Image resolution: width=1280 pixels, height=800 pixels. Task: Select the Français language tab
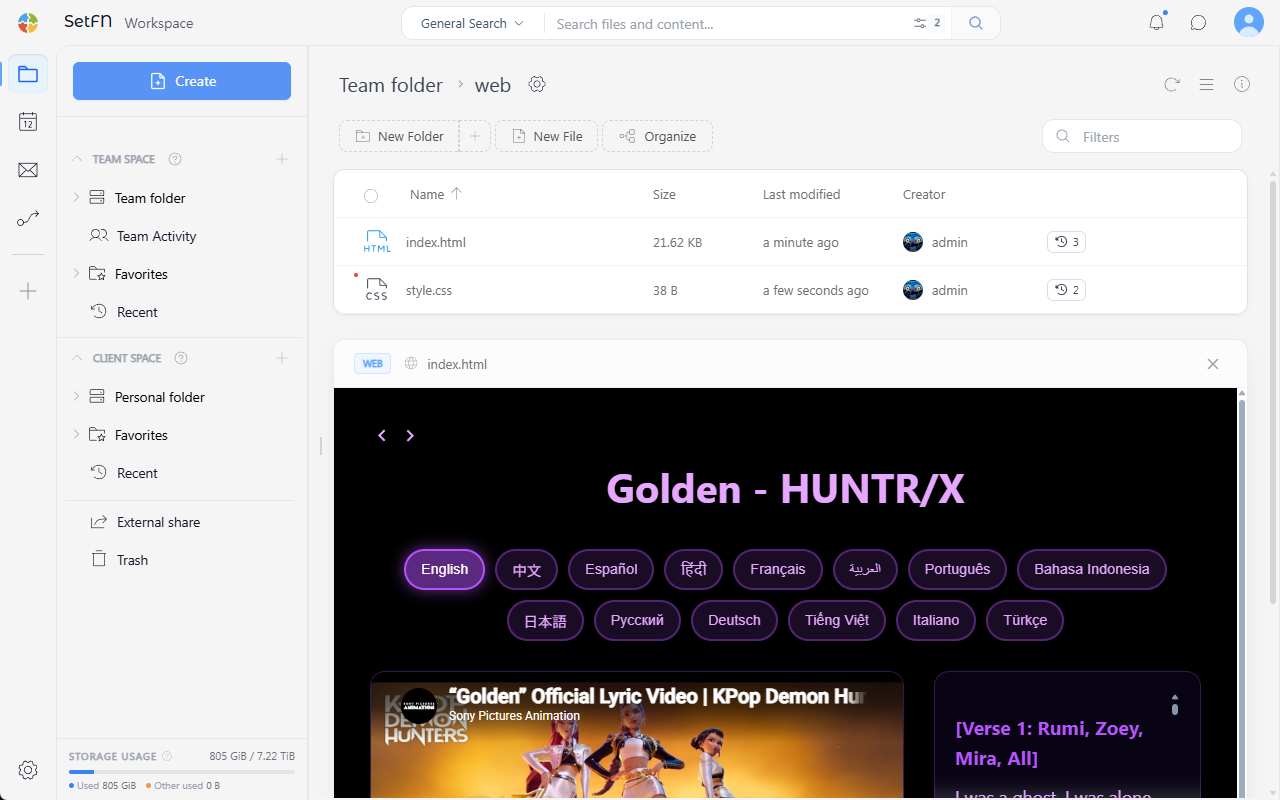778,569
